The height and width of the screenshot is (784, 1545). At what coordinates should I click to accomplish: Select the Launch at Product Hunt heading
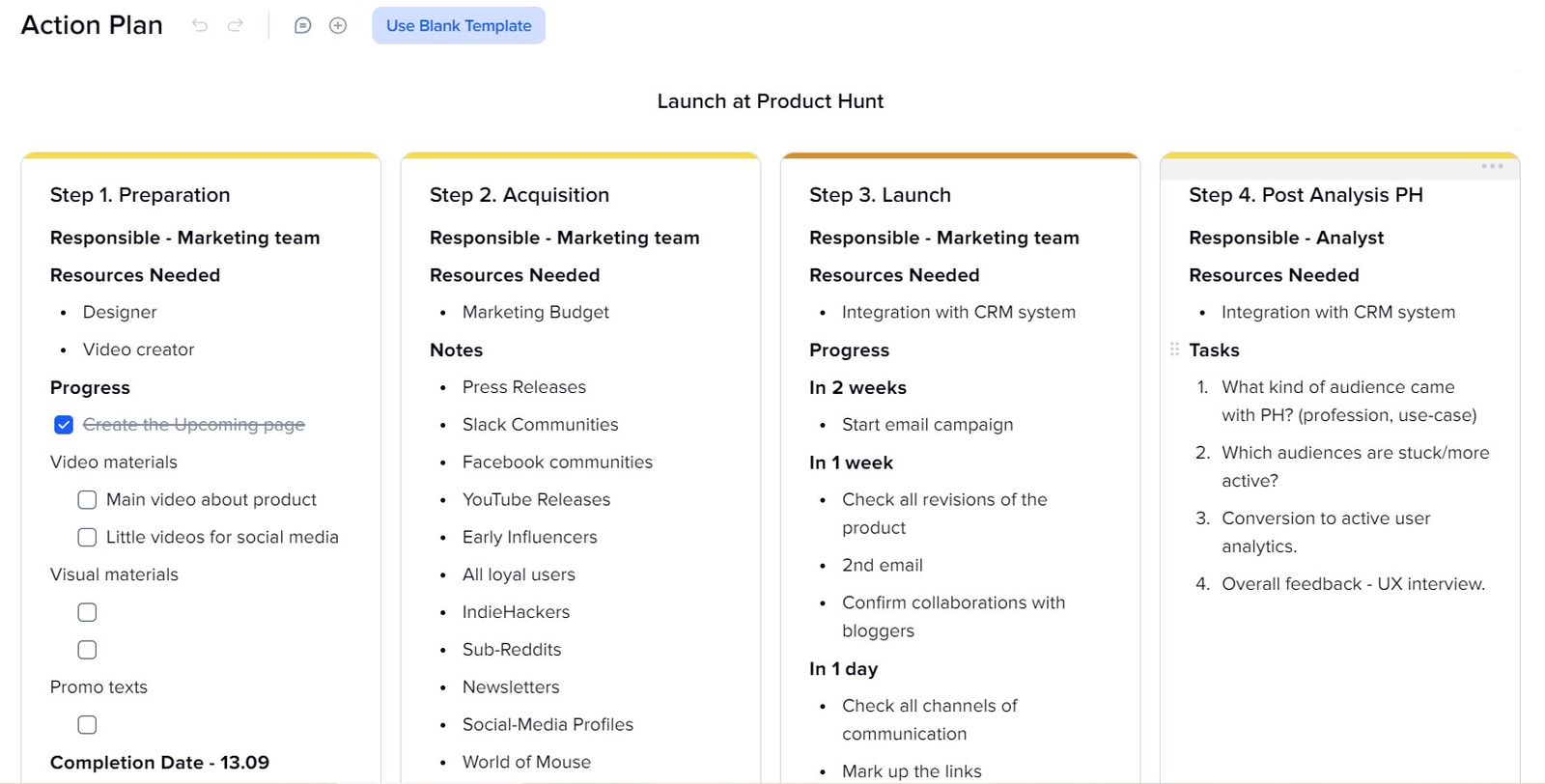click(x=770, y=101)
